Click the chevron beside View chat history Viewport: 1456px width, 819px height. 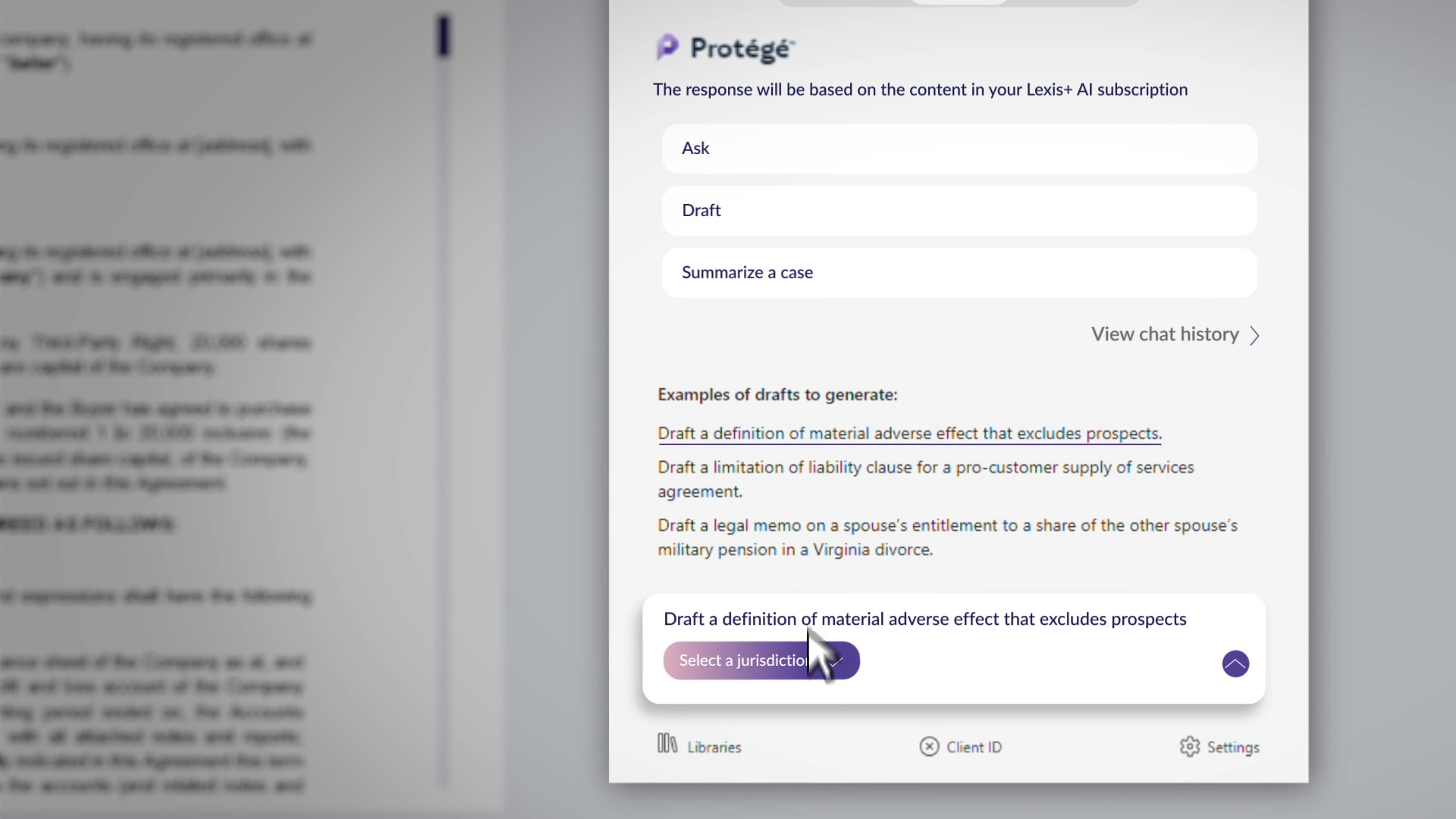(x=1254, y=335)
